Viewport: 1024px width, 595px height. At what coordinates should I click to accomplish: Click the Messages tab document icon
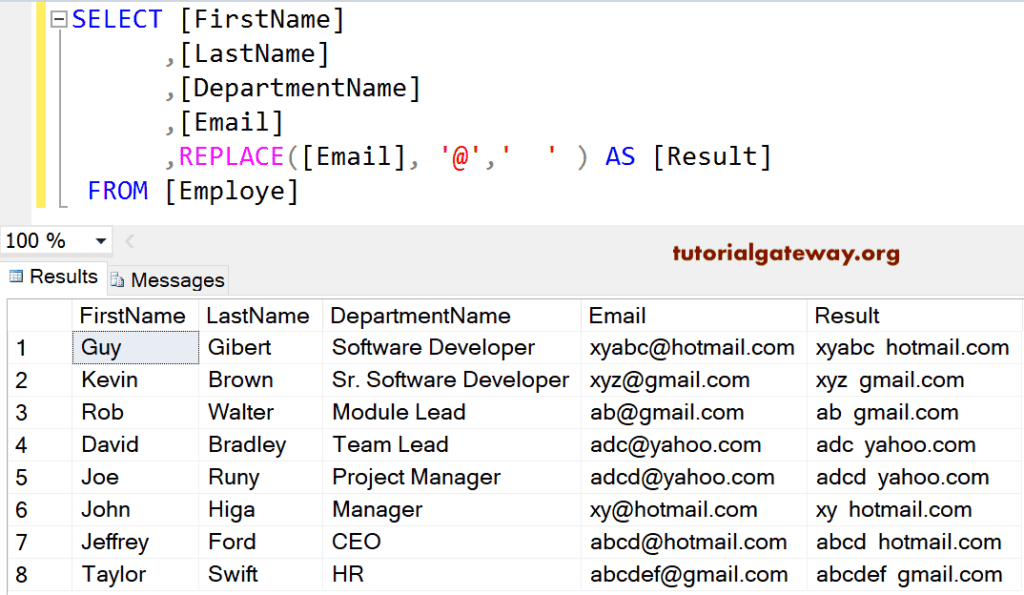coord(117,280)
